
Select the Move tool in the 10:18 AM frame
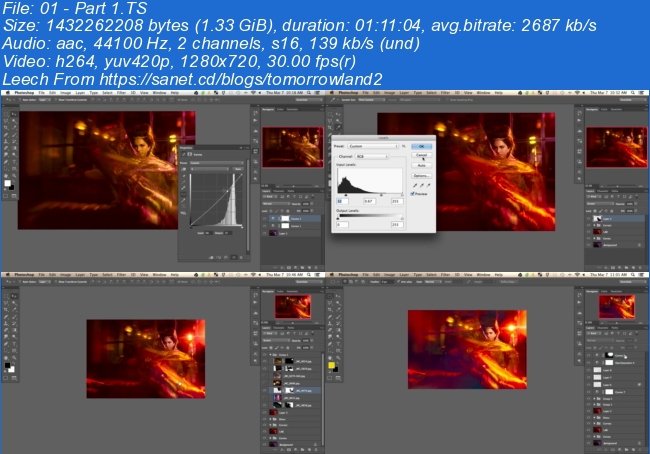[x=14, y=114]
